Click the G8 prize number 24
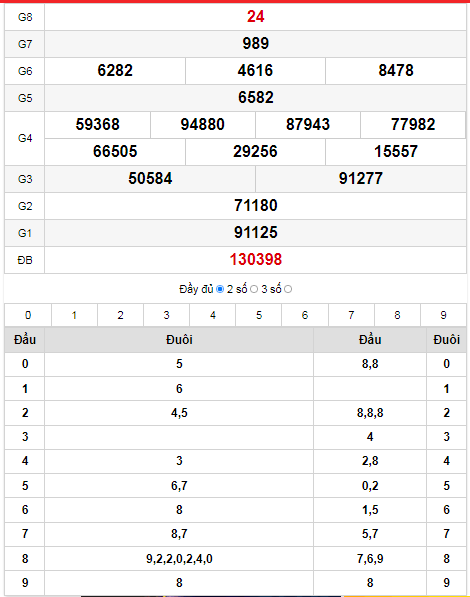This screenshot has height=597, width=470. coord(256,17)
